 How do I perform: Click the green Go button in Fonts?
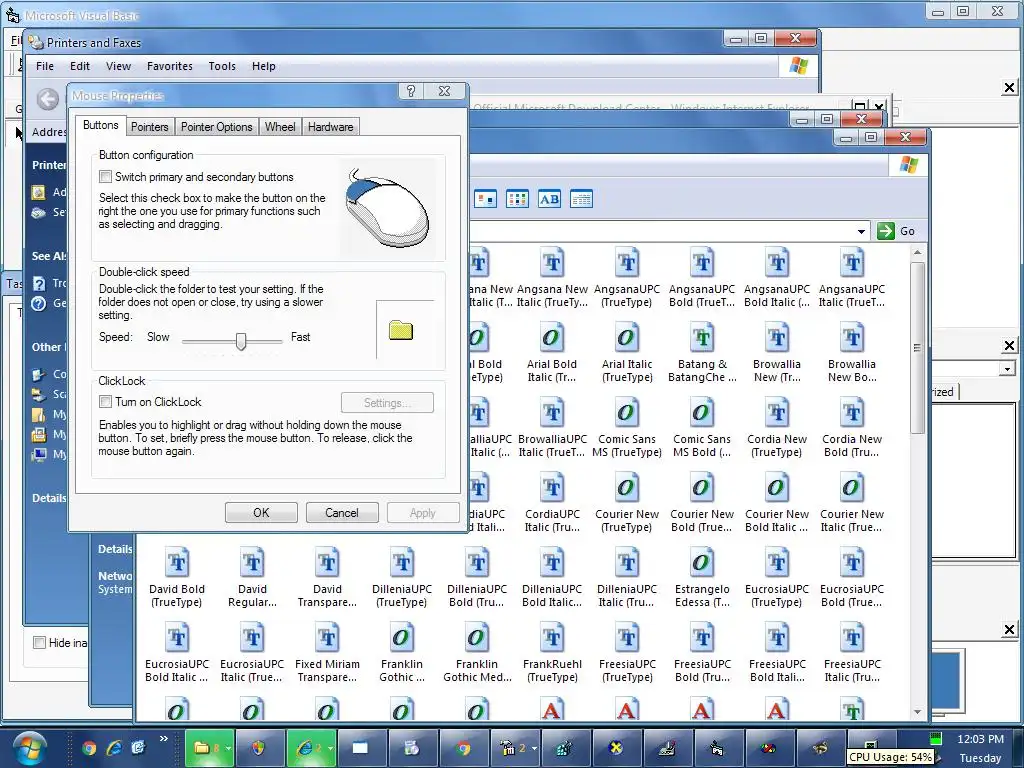pyautogui.click(x=896, y=231)
